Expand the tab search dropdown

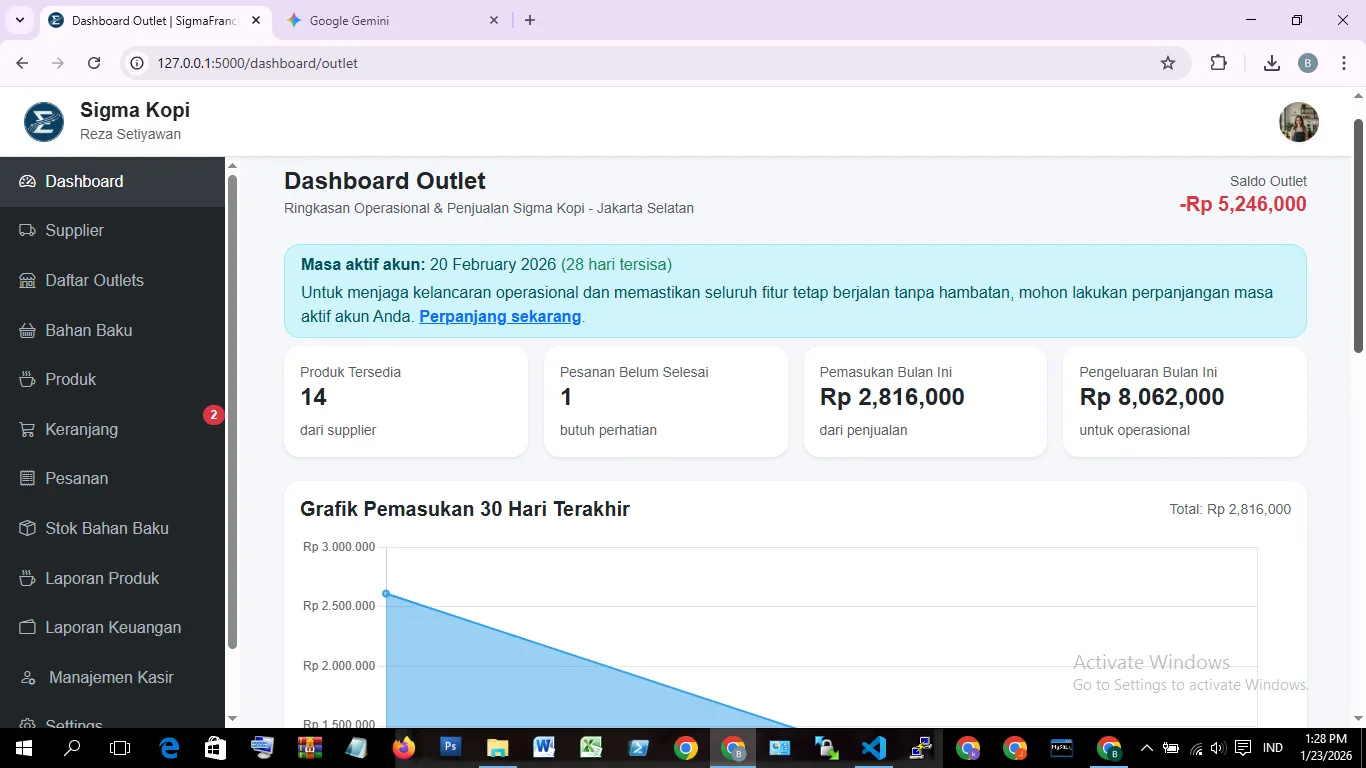tap(19, 20)
